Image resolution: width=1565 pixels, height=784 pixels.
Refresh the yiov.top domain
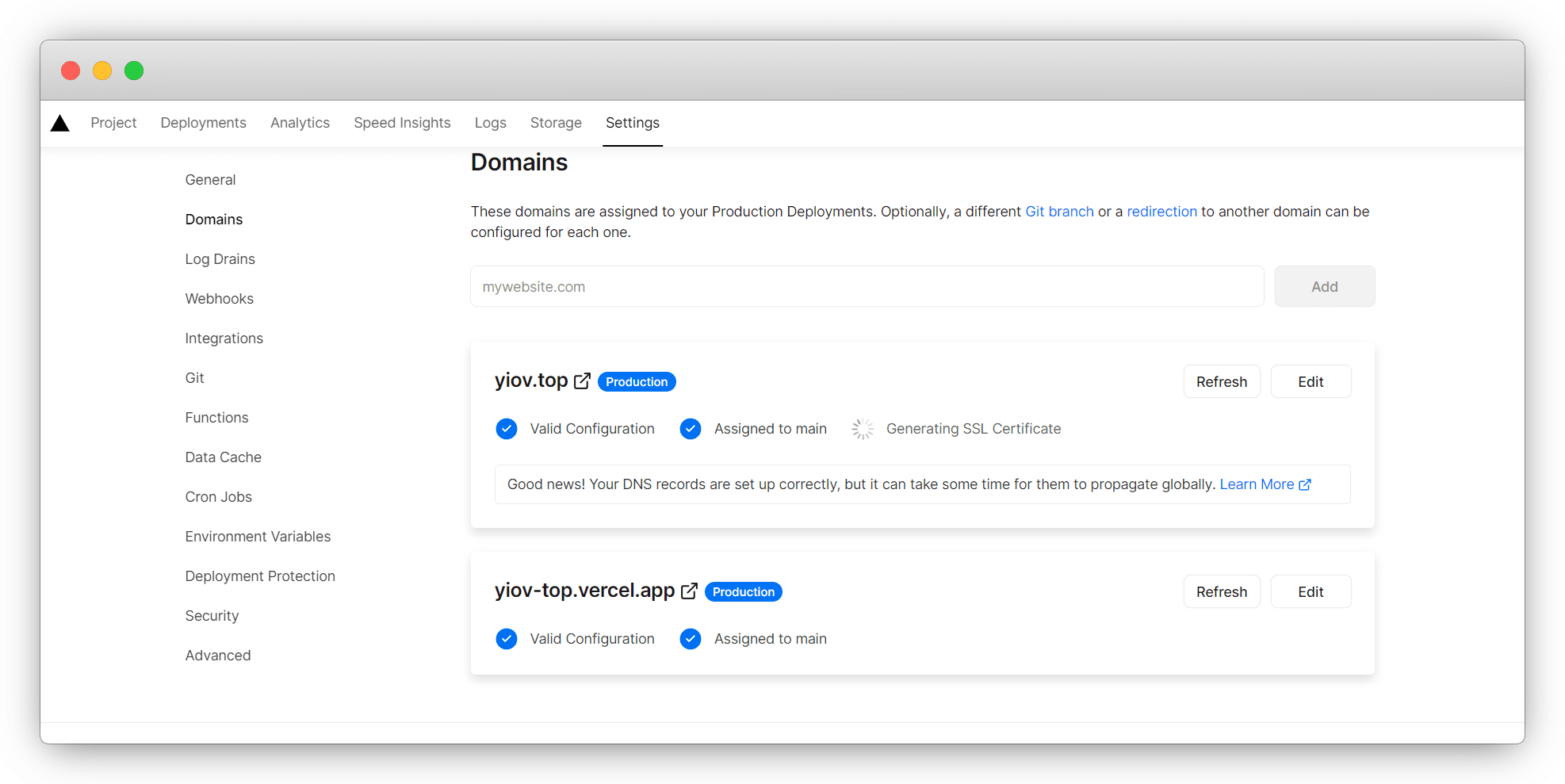(x=1221, y=381)
